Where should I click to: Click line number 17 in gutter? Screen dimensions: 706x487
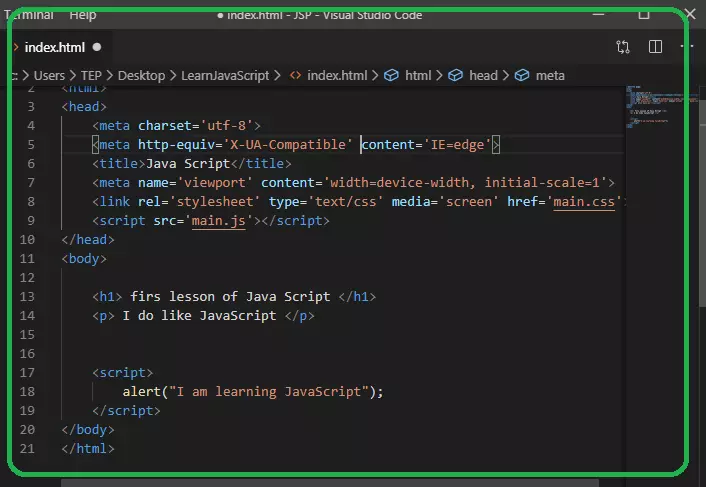27,373
